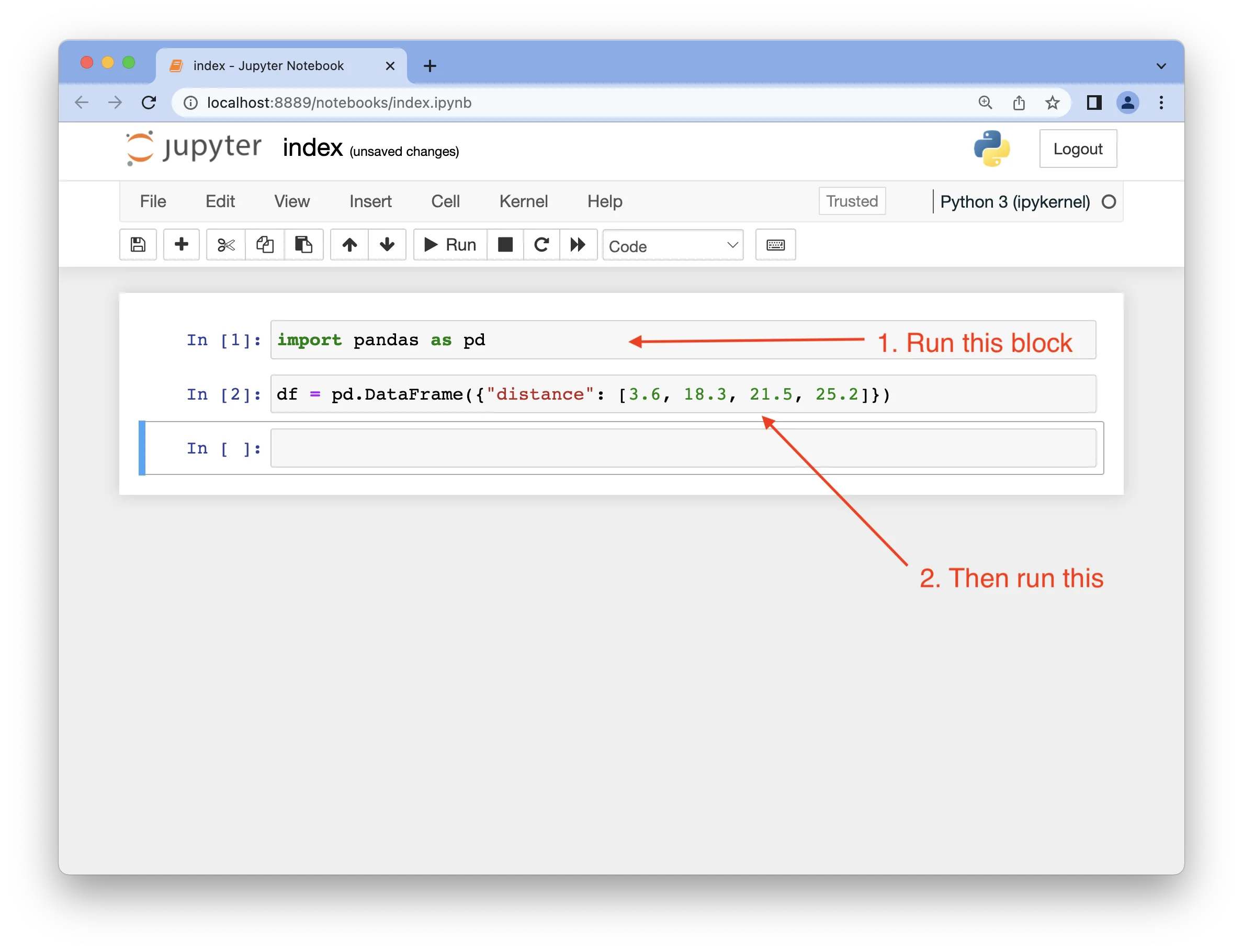The height and width of the screenshot is (952, 1243).
Task: Run the selected cell with Run button
Action: 448,244
